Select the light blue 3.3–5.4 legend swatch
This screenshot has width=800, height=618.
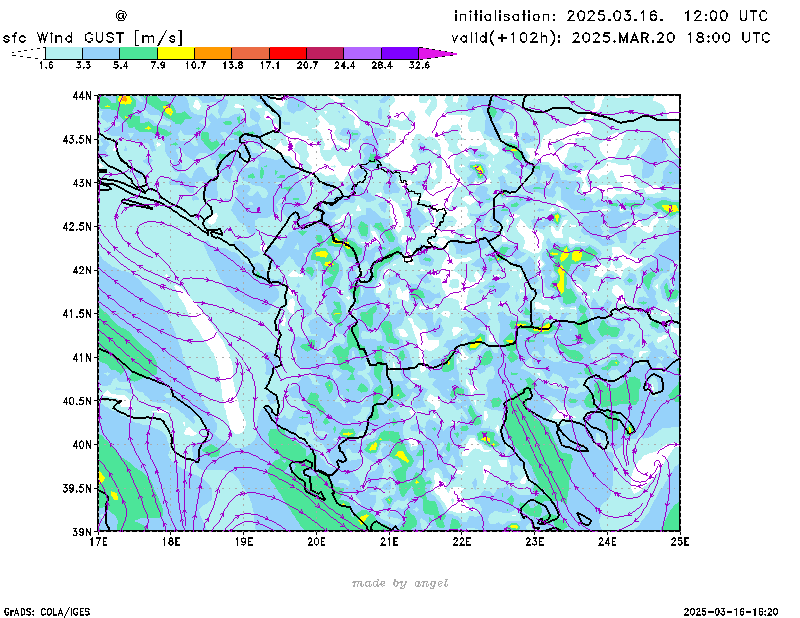[x=101, y=52]
